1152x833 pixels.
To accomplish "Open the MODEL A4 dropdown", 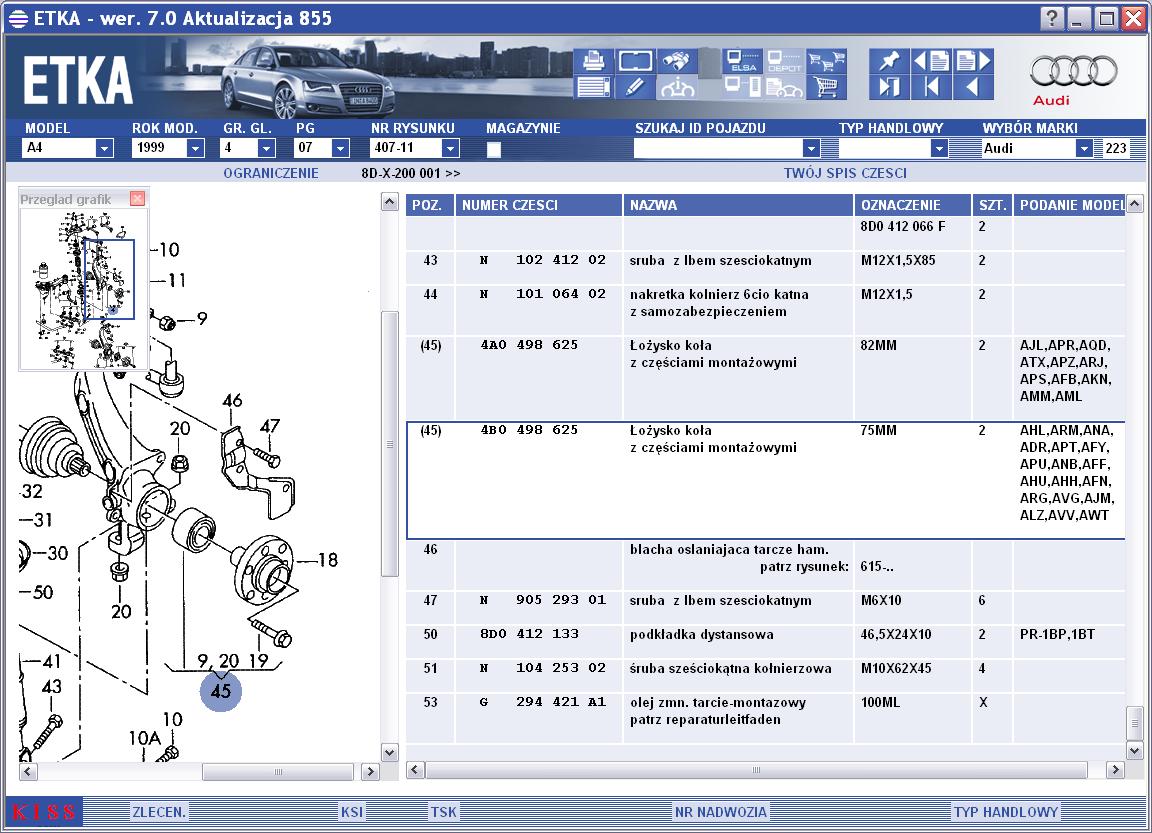I will [x=104, y=148].
